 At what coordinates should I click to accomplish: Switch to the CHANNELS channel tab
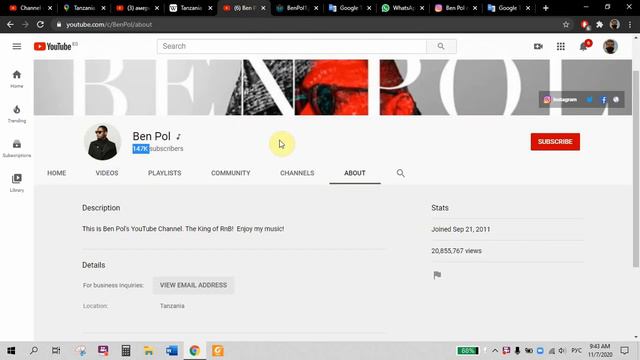coord(297,173)
